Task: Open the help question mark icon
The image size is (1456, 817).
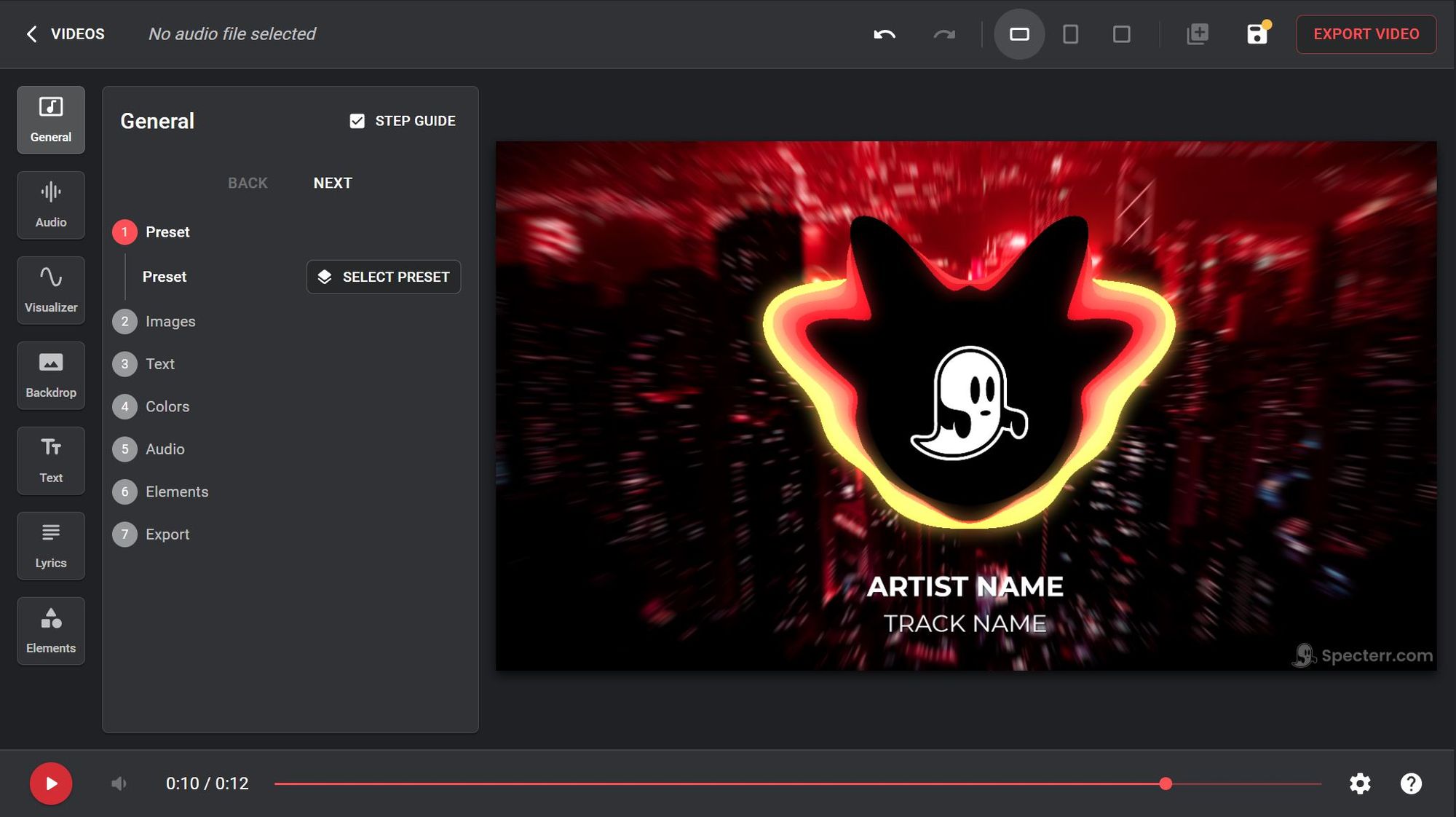Action: pos(1411,784)
